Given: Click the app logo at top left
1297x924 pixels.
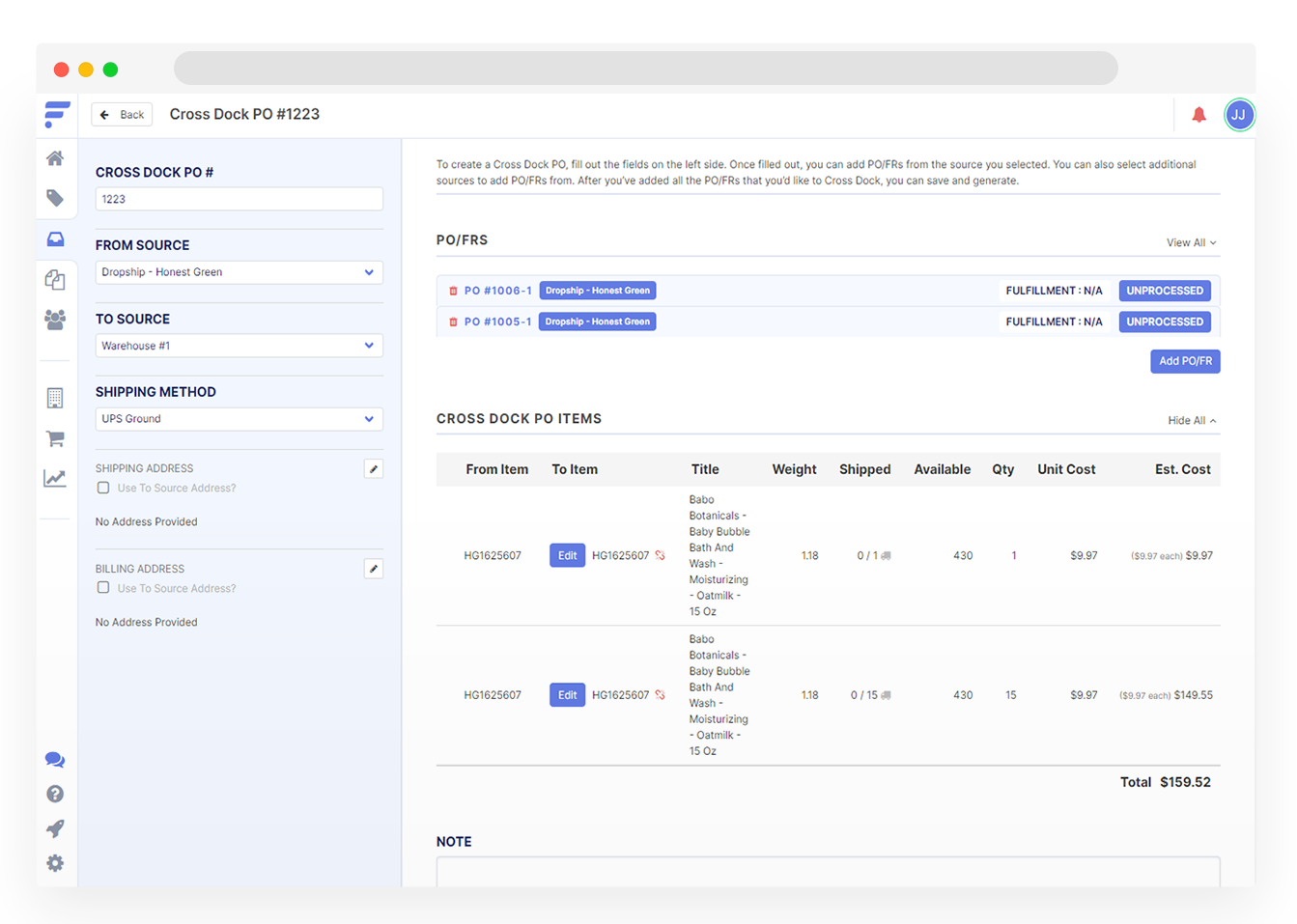Looking at the screenshot, I should 57,114.
